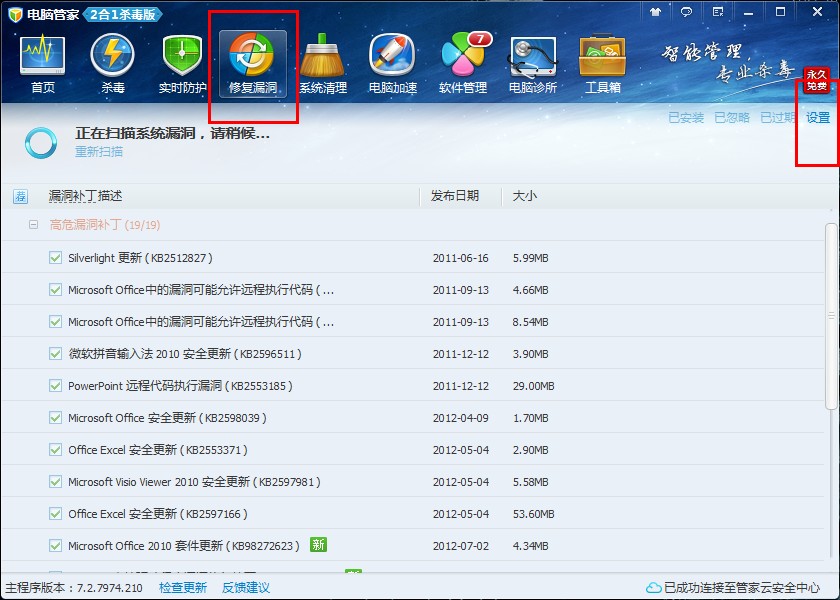
Task: Click the scanning progress ring icon
Action: 41,143
